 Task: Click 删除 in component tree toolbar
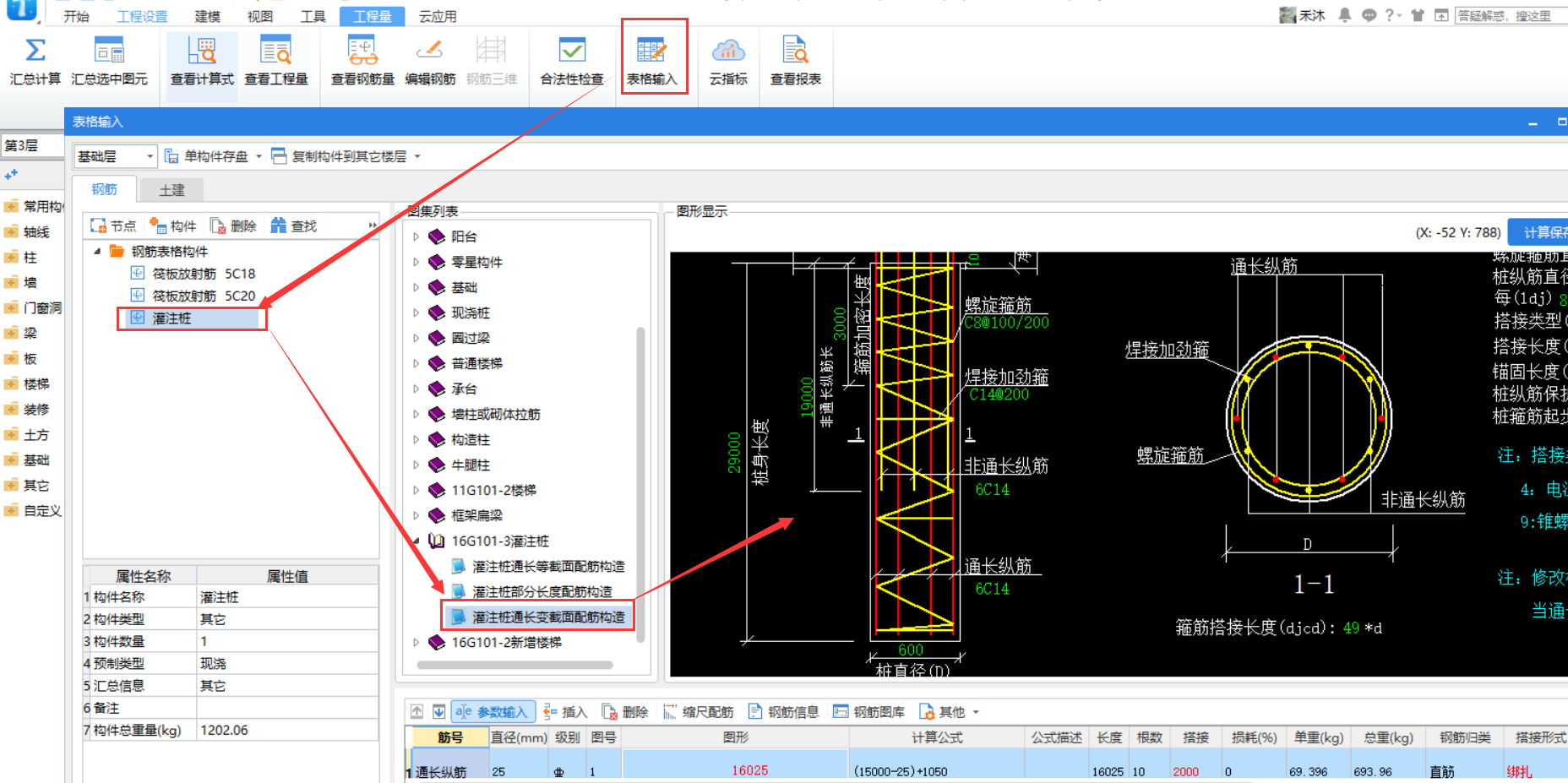(233, 226)
